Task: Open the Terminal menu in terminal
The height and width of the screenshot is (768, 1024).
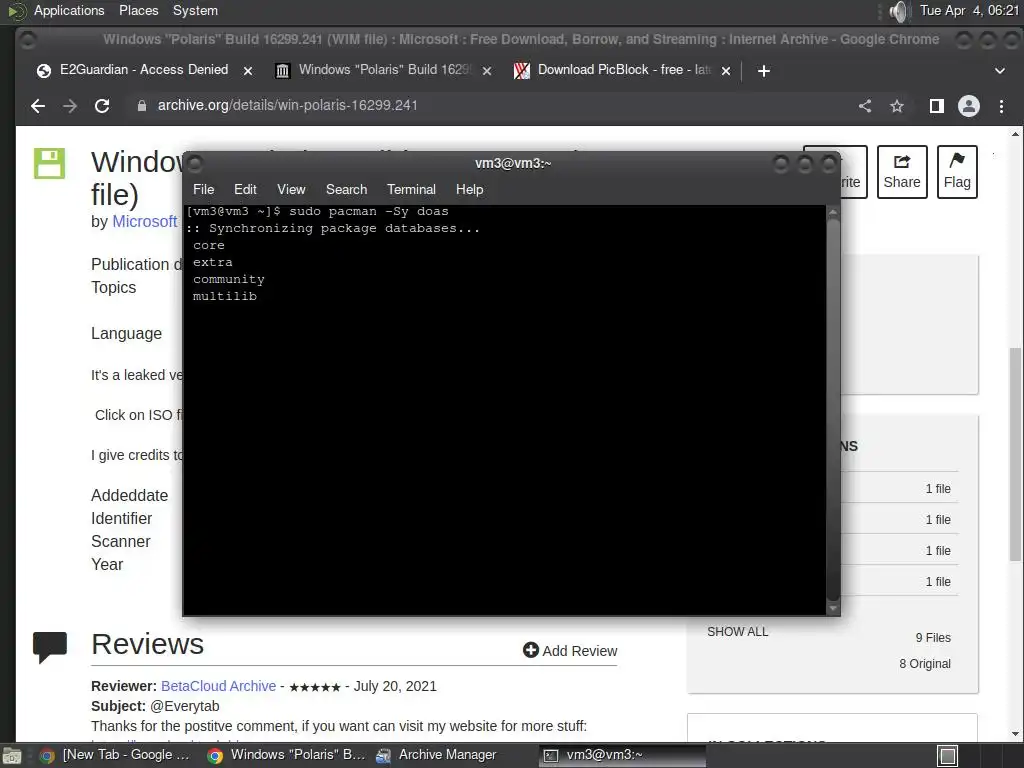Action: 411,189
